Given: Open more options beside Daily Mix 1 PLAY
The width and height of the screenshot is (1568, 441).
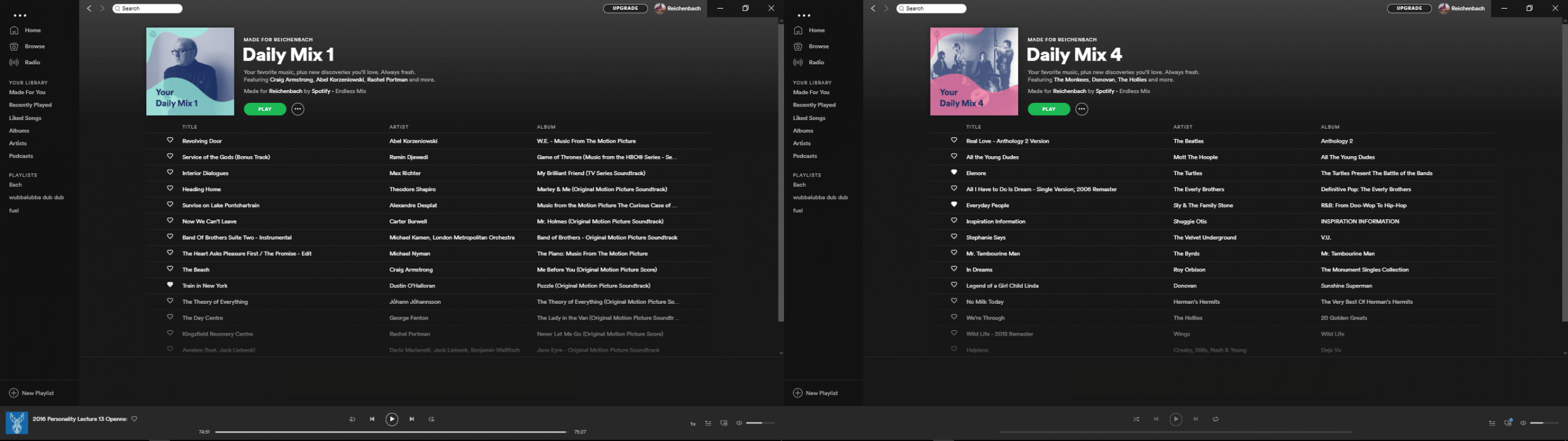Looking at the screenshot, I should (x=298, y=109).
